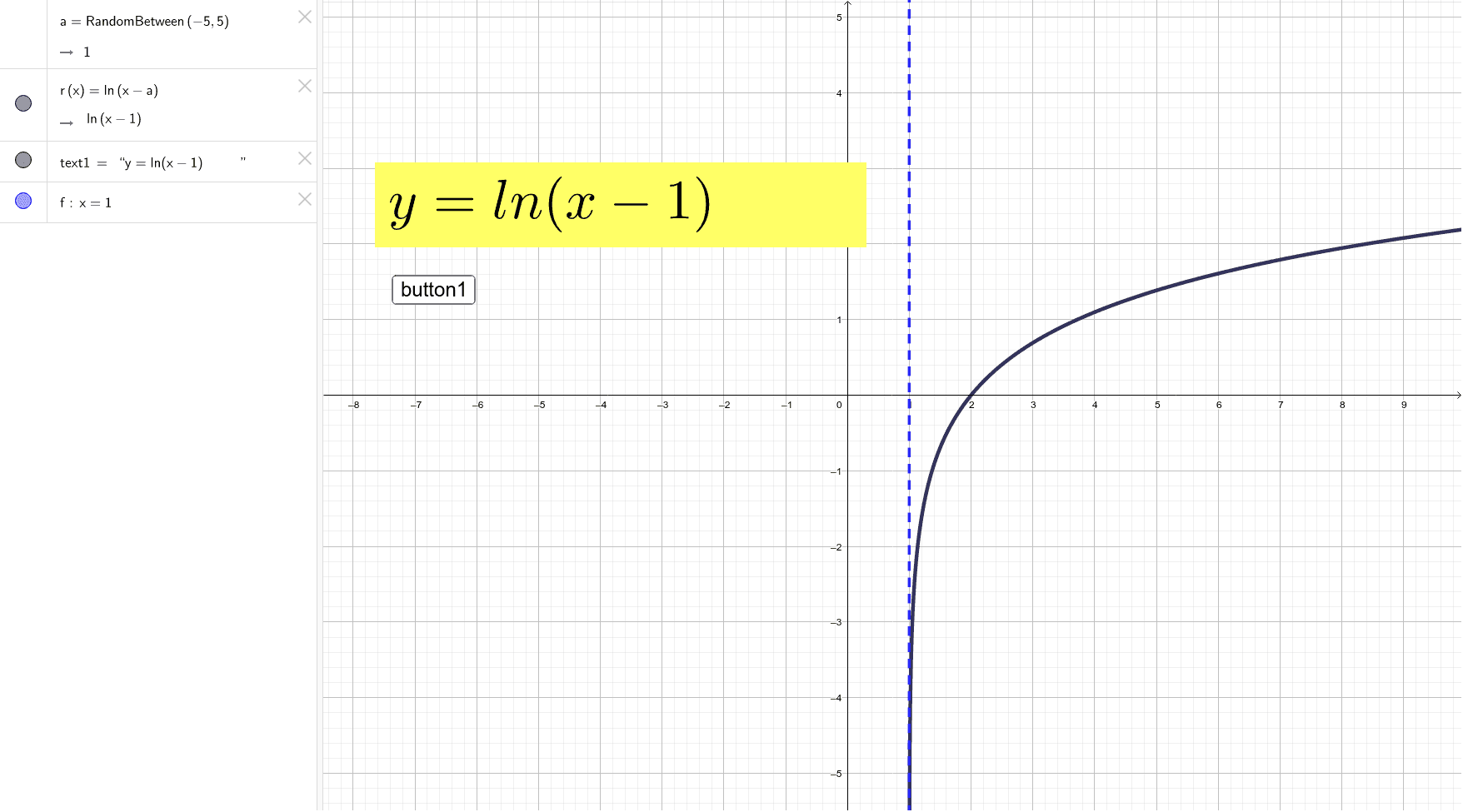Image resolution: width=1463 pixels, height=812 pixels.
Task: Hide the text1 label using its visibility circle
Action: 22,159
